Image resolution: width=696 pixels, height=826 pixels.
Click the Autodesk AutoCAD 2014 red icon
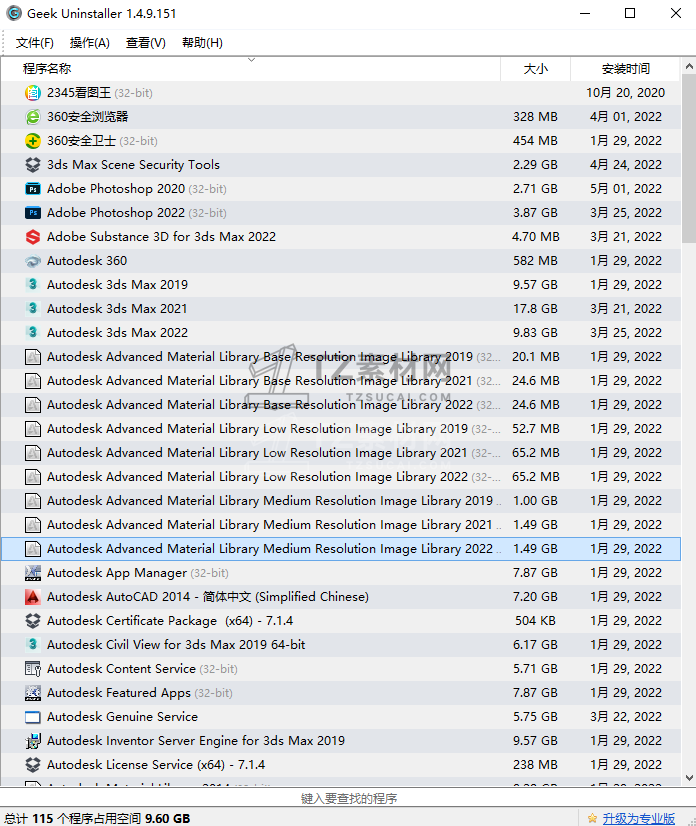click(33, 597)
